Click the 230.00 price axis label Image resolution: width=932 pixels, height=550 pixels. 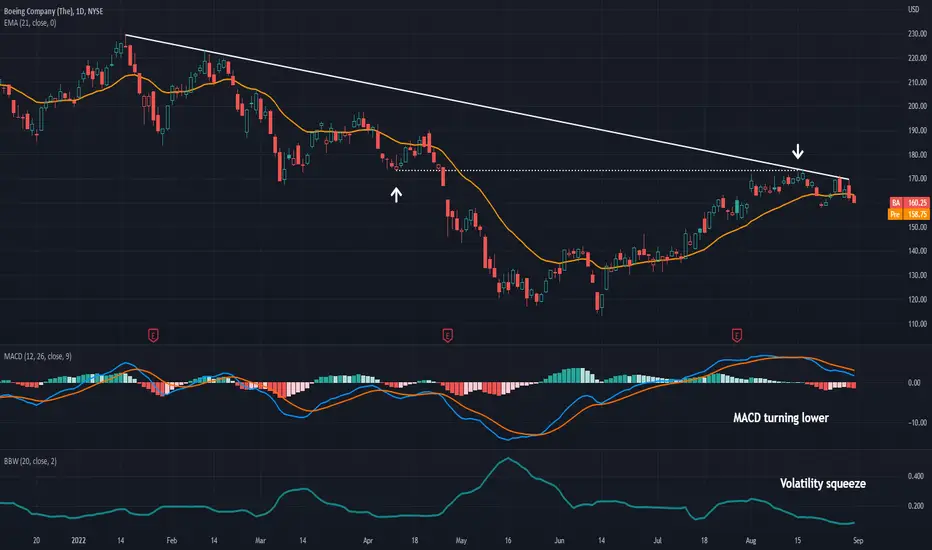pos(917,34)
